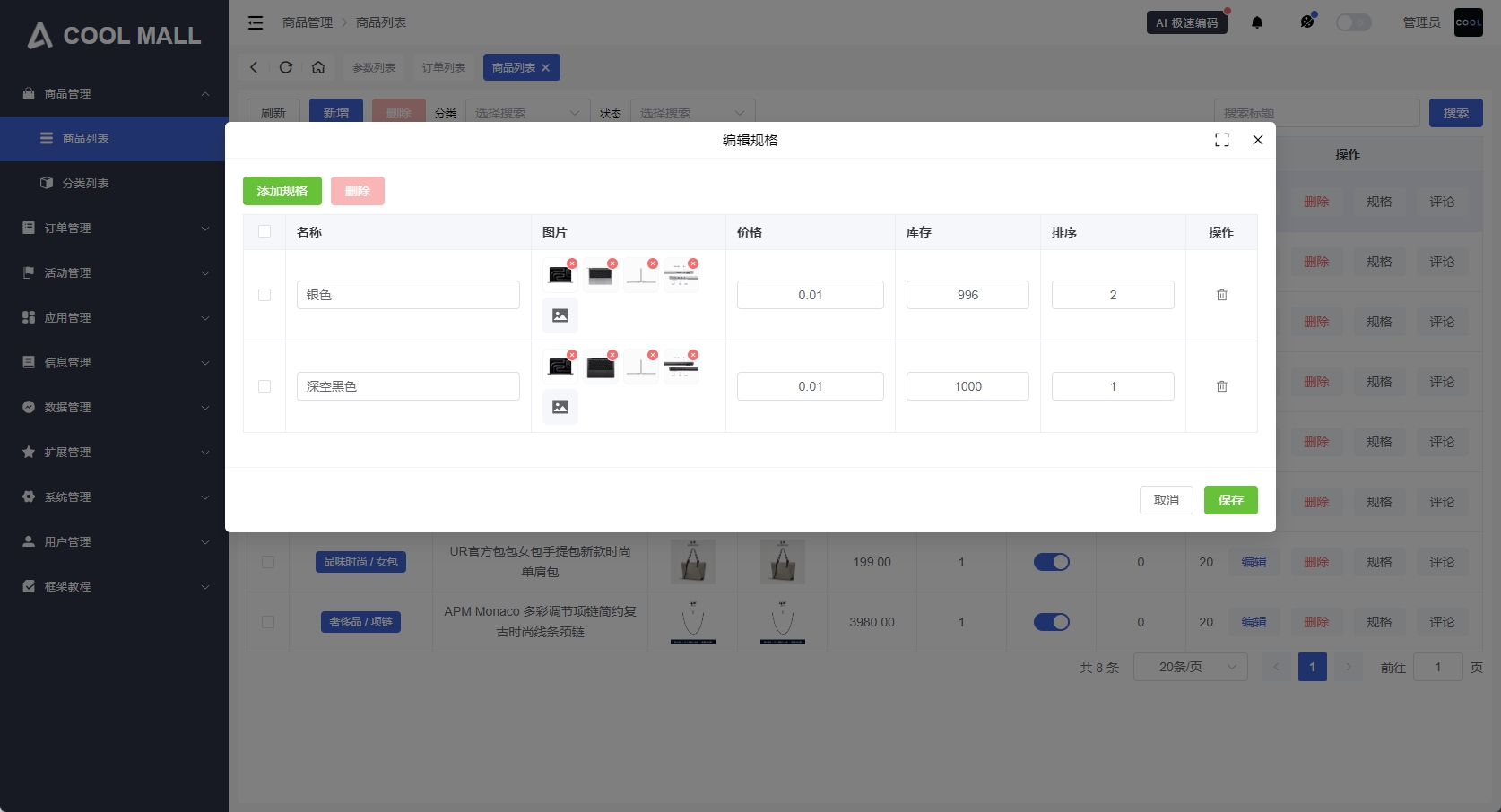This screenshot has width=1501, height=812.
Task: Remove first image of 银色 row
Action: coord(572,263)
